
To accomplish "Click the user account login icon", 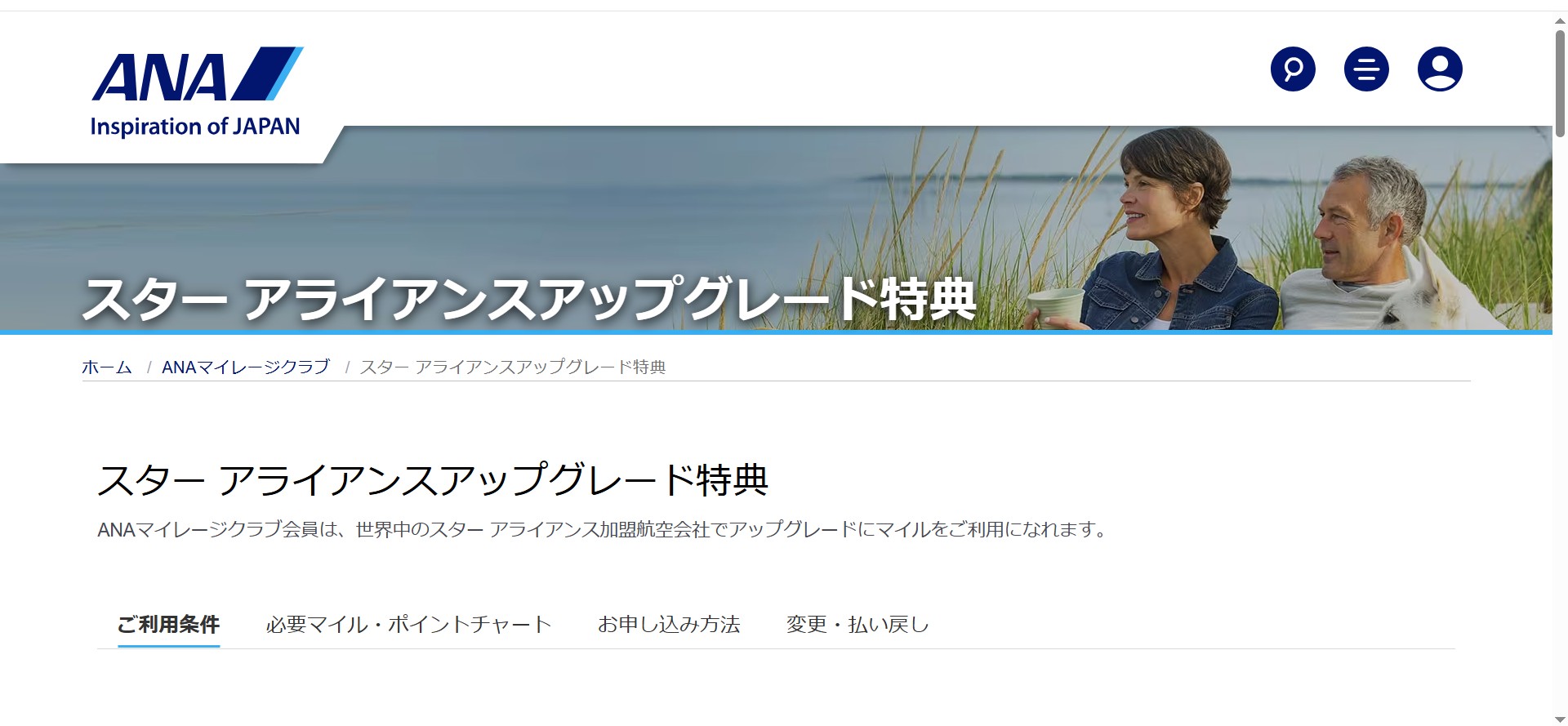I will coord(1440,69).
